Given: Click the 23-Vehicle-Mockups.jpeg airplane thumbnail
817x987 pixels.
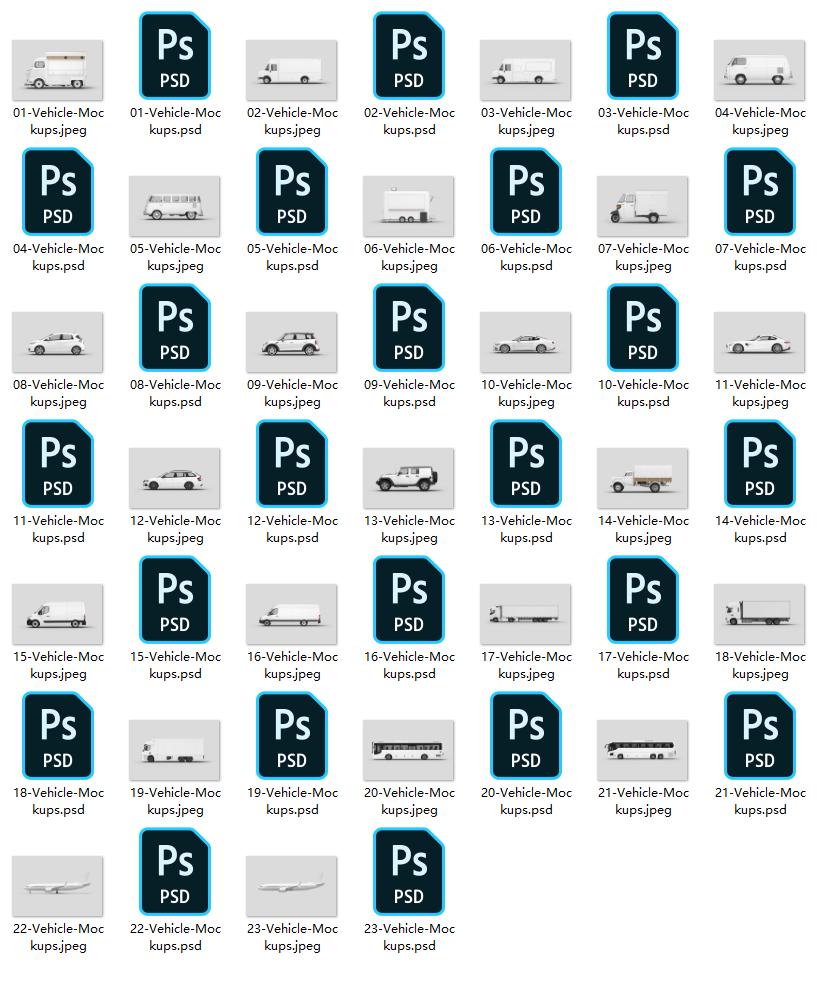Looking at the screenshot, I should [292, 886].
